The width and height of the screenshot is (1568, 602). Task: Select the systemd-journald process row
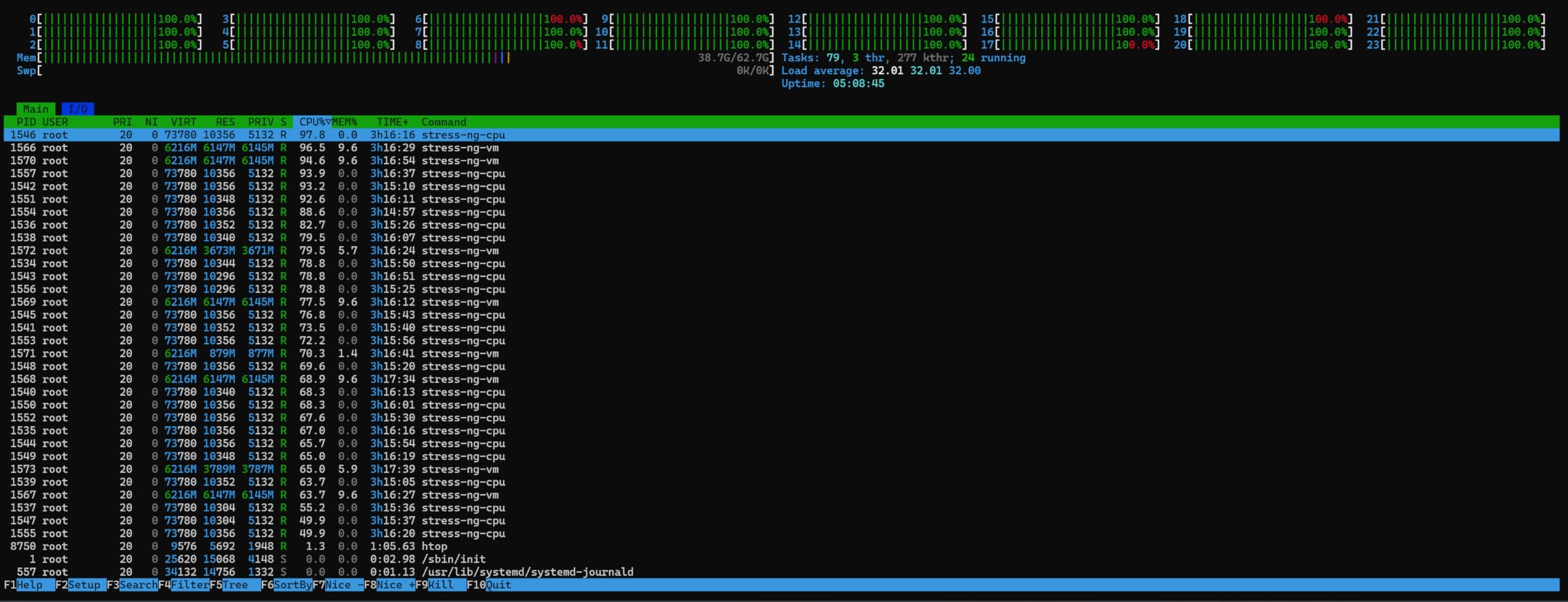[x=781, y=572]
